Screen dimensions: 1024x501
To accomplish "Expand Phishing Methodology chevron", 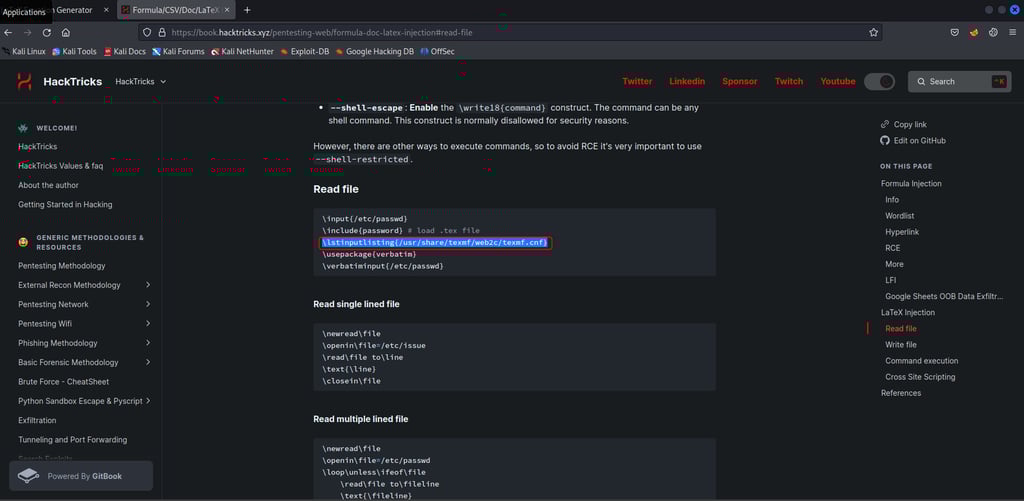I will (148, 343).
